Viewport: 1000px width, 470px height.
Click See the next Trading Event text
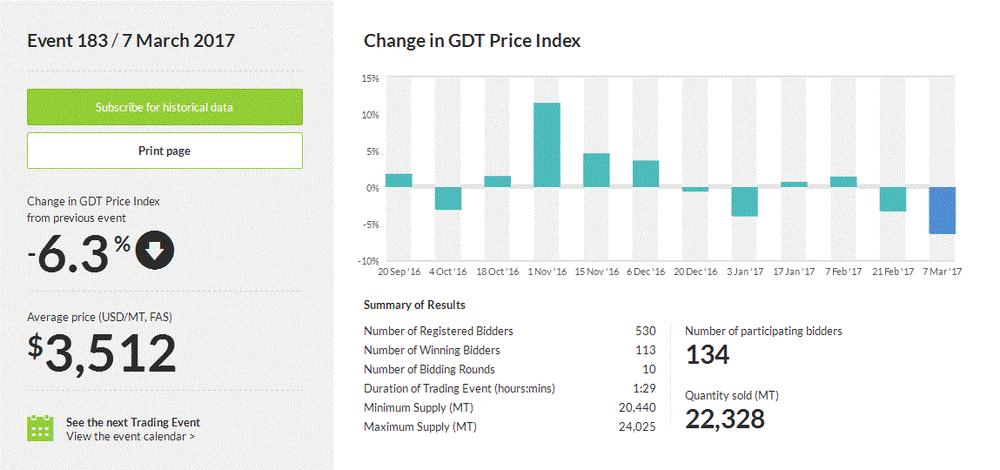pos(132,422)
